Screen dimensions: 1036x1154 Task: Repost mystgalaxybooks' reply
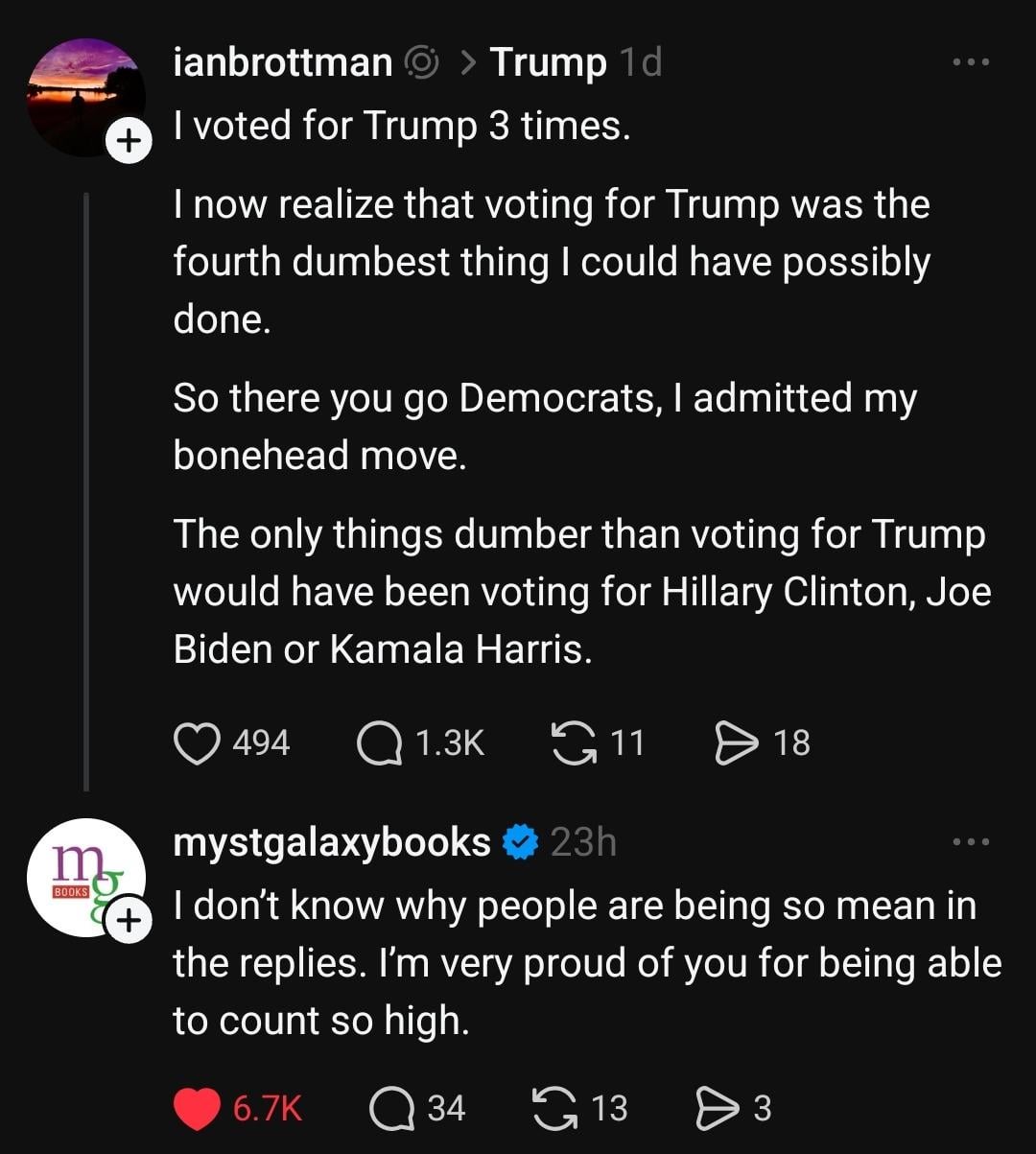tap(553, 1109)
